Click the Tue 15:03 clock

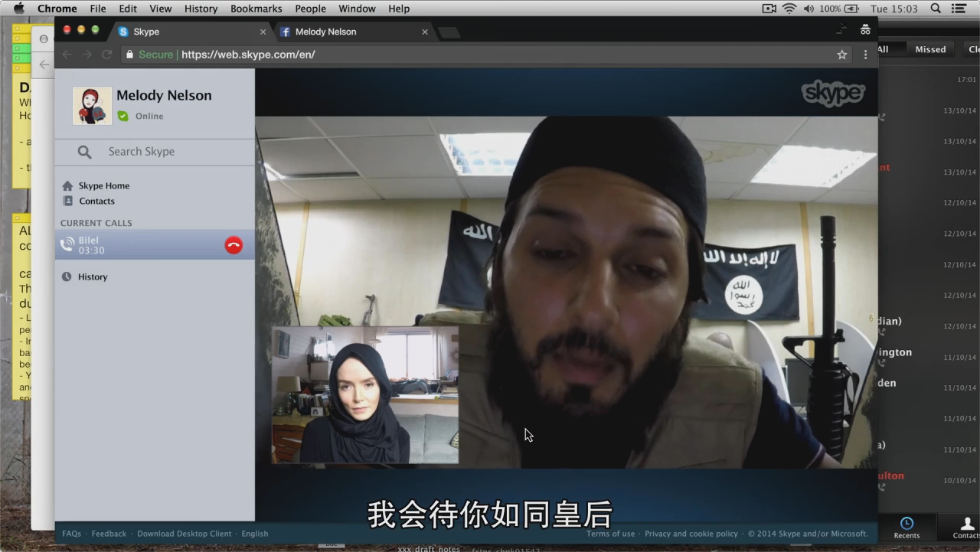(x=894, y=9)
